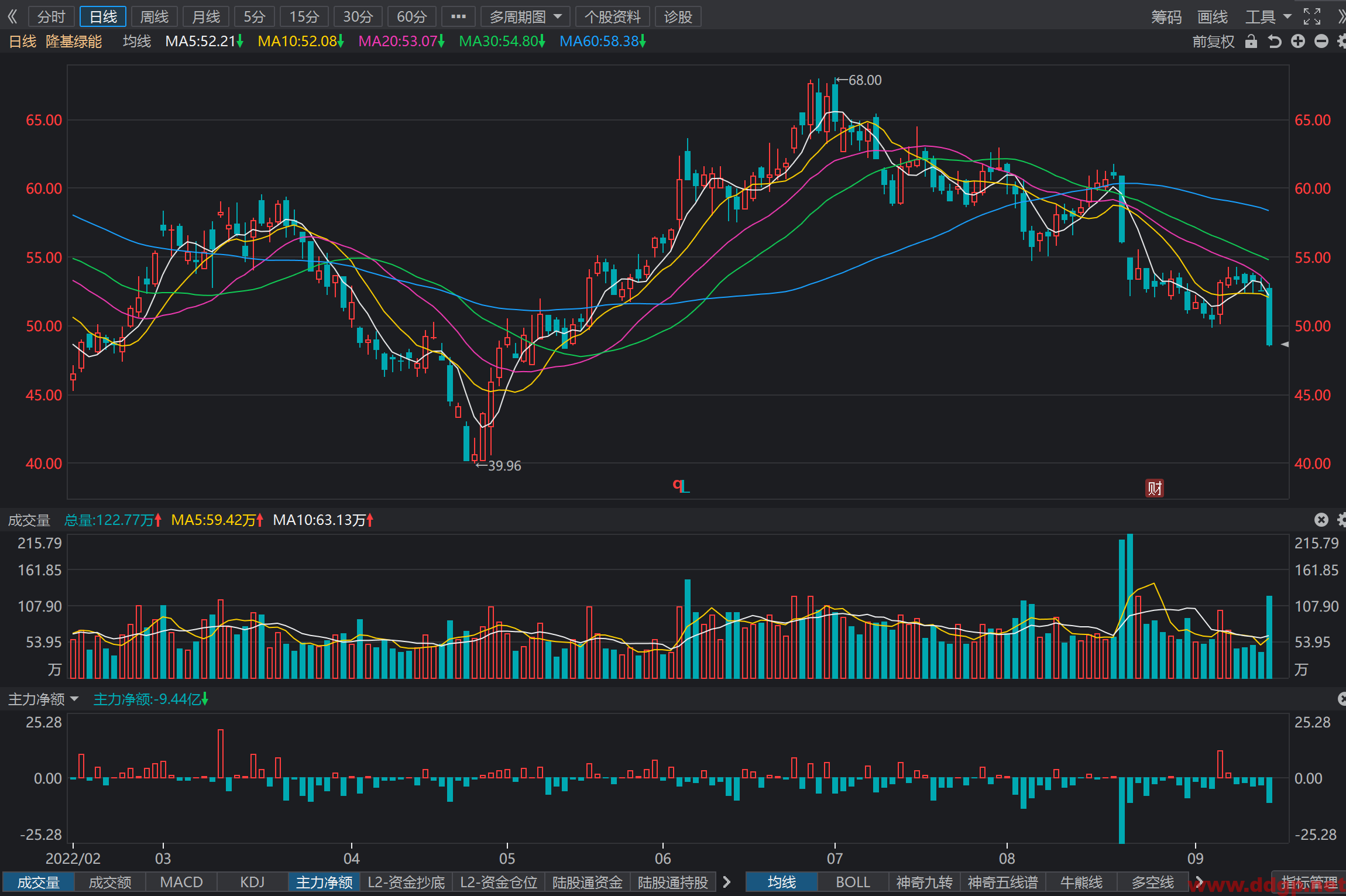This screenshot has width=1346, height=896.
Task: Click the 均线 label in chart header
Action: (137, 42)
